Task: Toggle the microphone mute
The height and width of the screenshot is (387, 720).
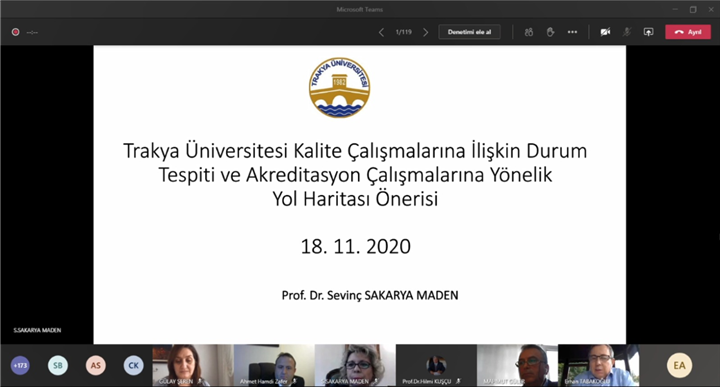Action: pyautogui.click(x=627, y=32)
